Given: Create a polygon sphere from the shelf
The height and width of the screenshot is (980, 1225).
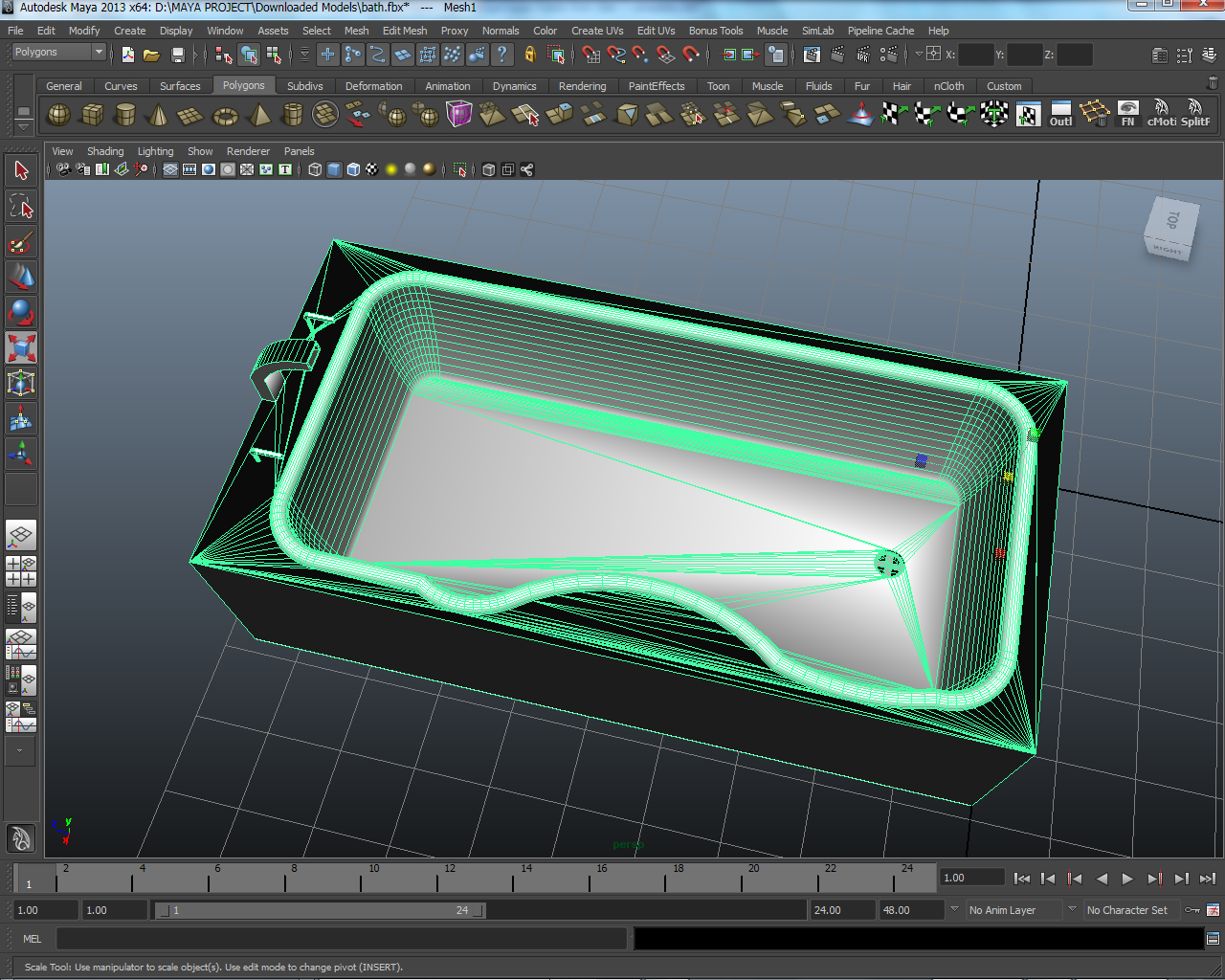Looking at the screenshot, I should tap(59, 116).
